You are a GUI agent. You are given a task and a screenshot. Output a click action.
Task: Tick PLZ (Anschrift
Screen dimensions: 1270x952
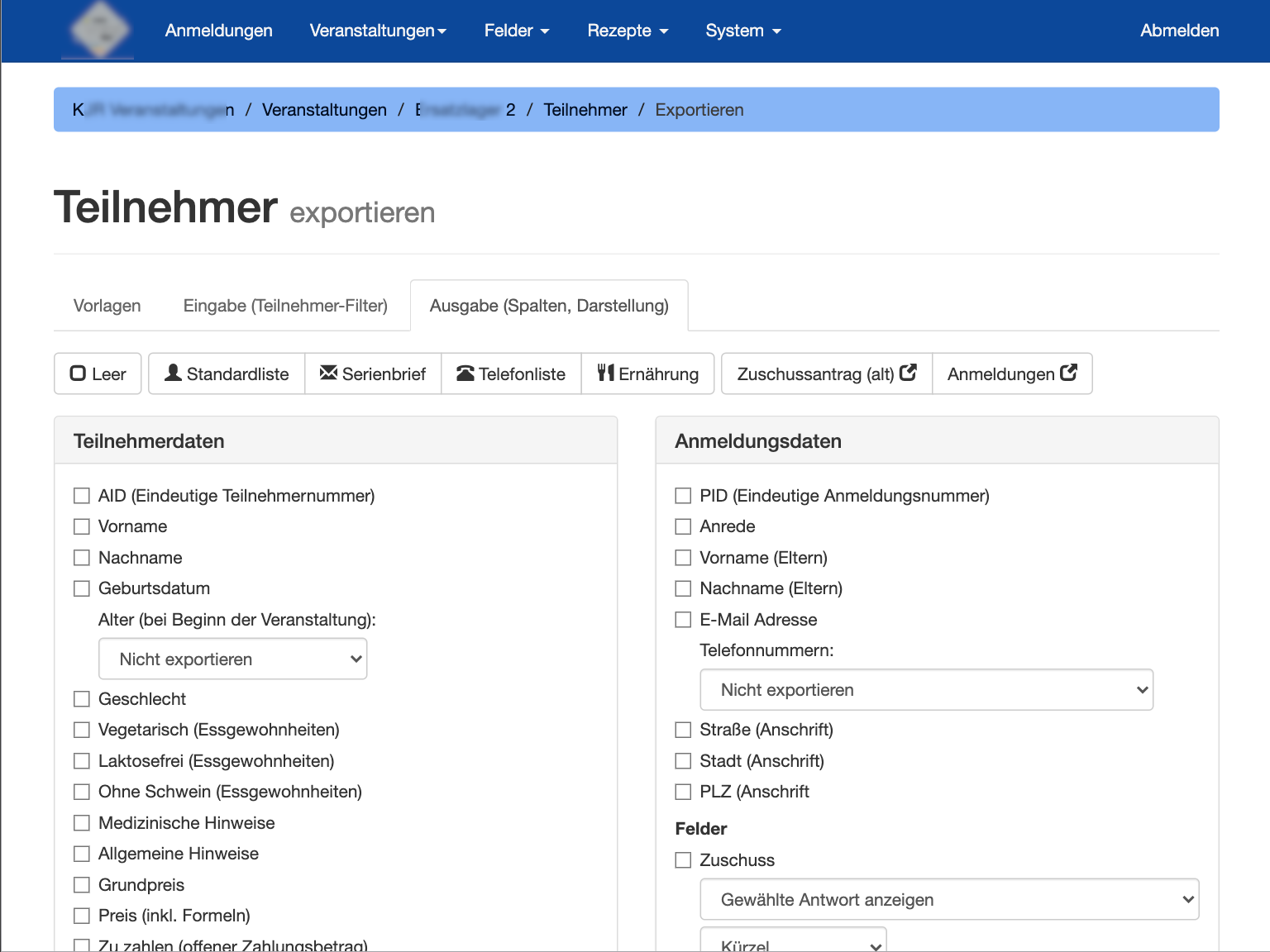pyautogui.click(x=683, y=792)
